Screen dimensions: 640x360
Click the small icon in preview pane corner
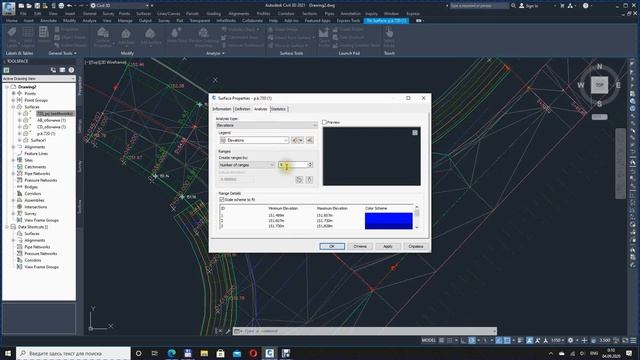tap(415, 133)
